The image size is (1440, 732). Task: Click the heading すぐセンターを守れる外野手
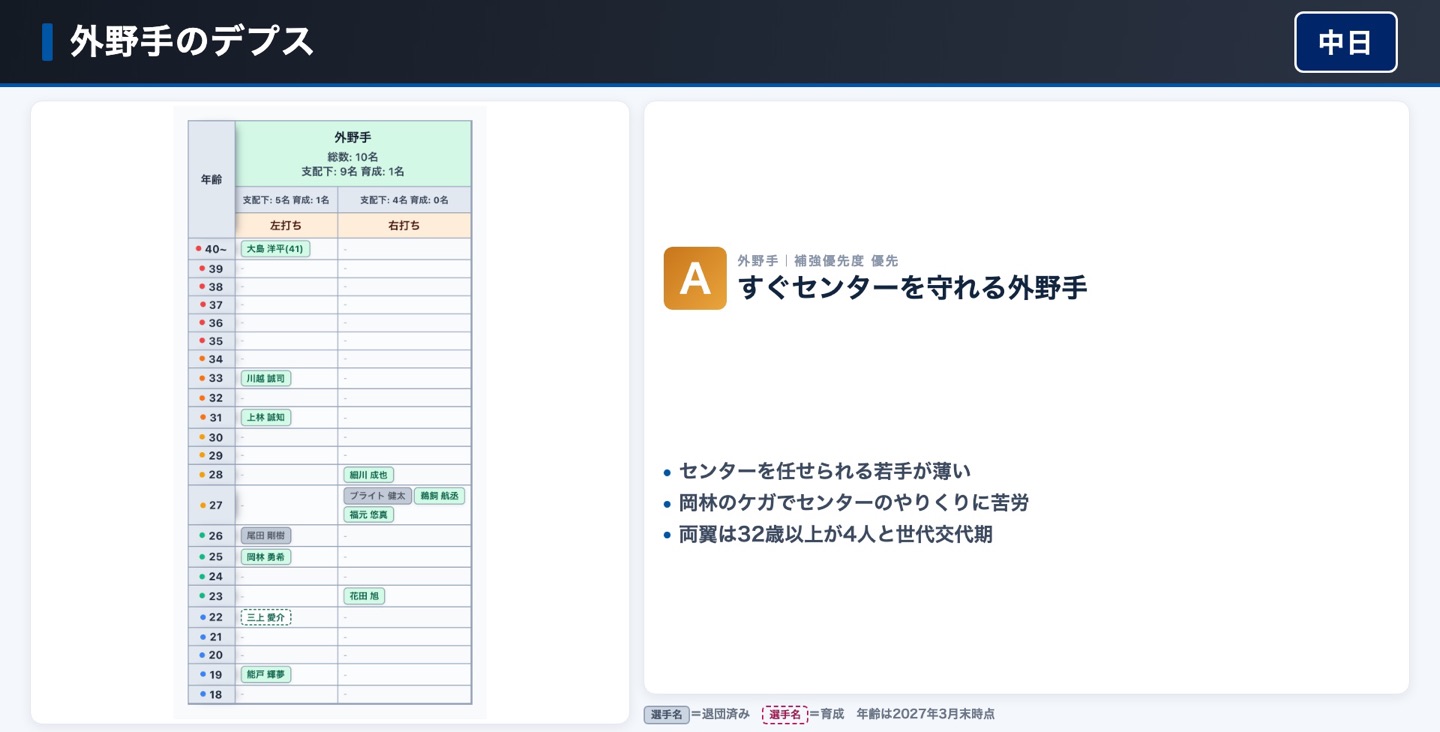pos(912,288)
